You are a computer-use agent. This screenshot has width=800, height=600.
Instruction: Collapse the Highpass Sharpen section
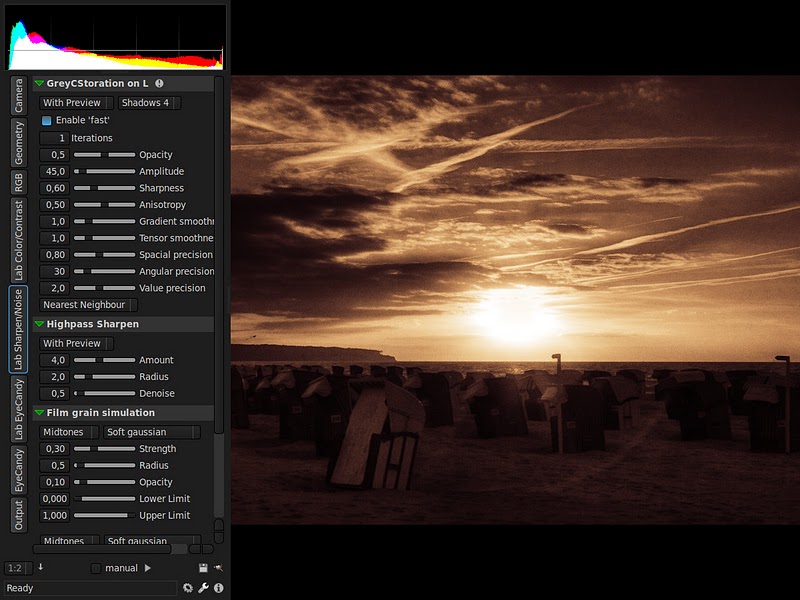[x=39, y=324]
